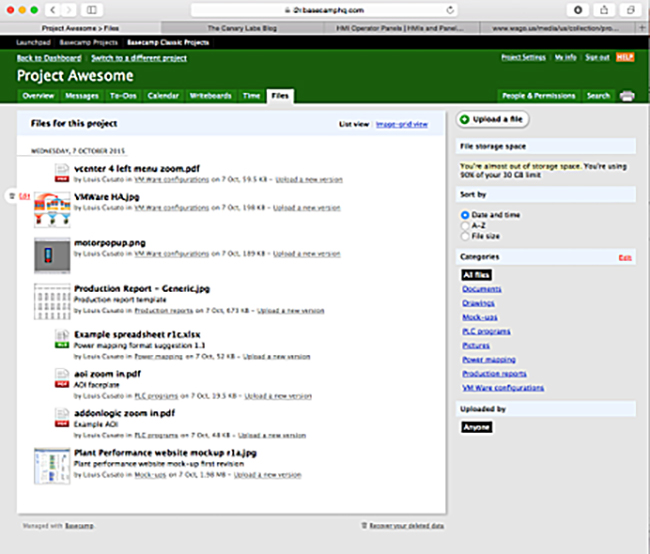Select the 'Date and time' sort option
The height and width of the screenshot is (554, 650).
pyautogui.click(x=465, y=215)
